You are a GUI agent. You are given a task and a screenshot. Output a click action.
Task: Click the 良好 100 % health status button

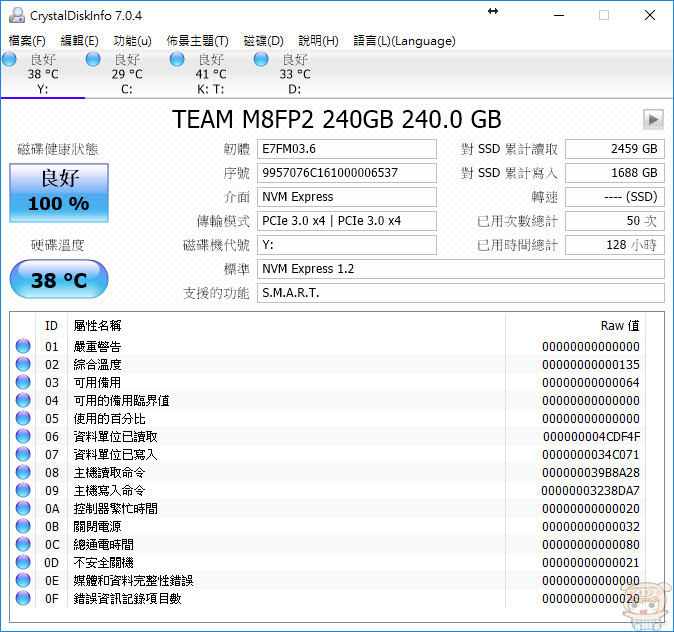[59, 192]
